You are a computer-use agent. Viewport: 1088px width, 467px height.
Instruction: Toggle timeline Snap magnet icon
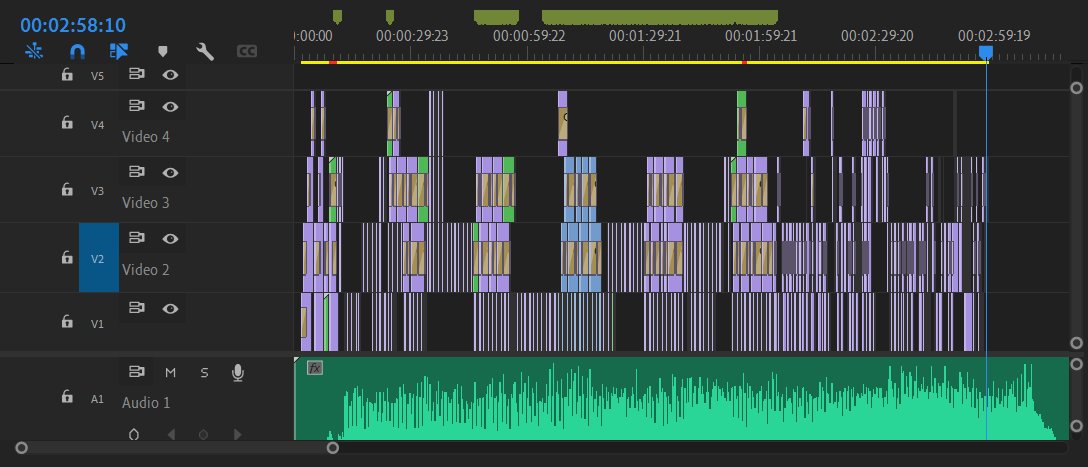pos(78,51)
